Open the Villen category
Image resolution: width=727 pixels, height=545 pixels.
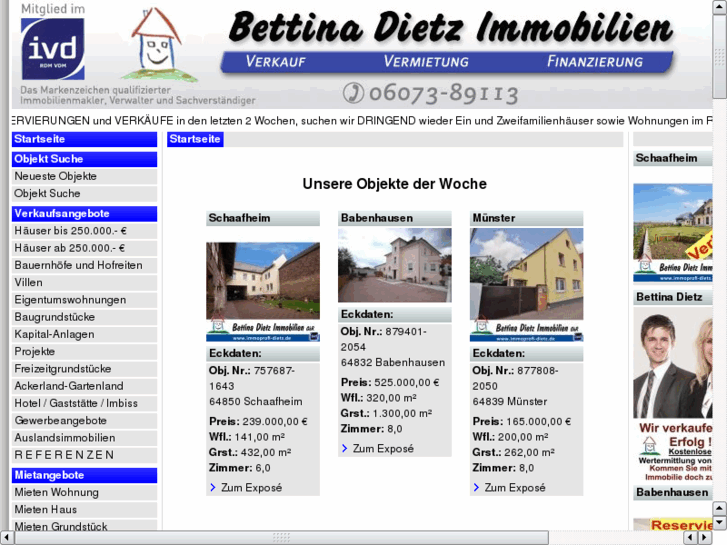[84, 282]
